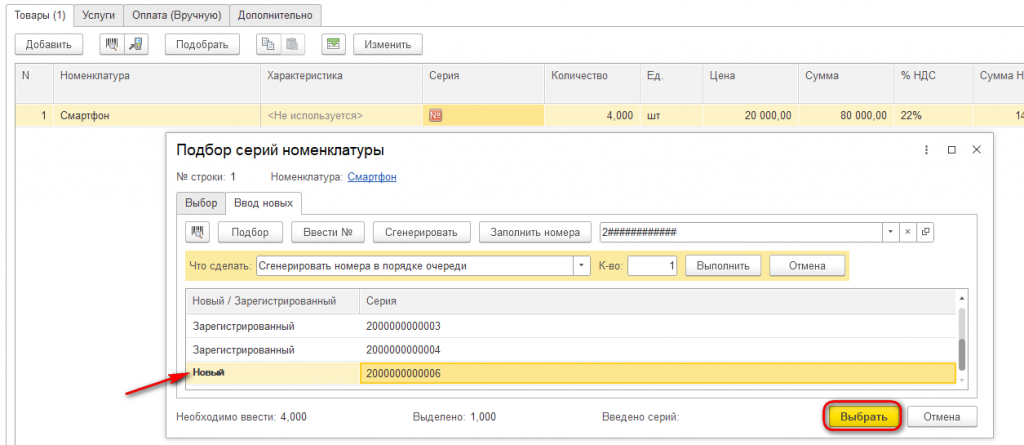Screen dimensions: 1024x445
Task: Select series 2000000000004 row
Action: coord(571,350)
